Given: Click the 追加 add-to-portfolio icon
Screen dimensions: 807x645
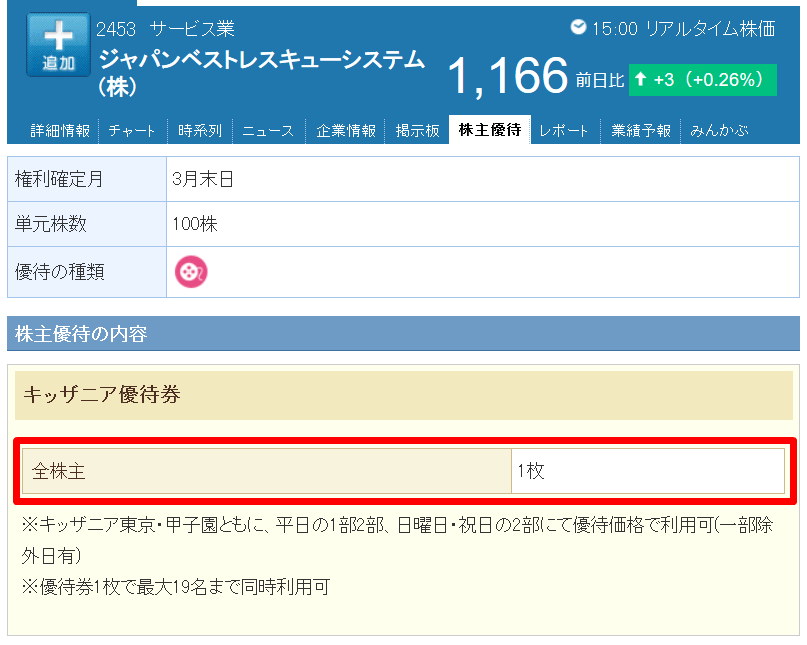Looking at the screenshot, I should tap(57, 44).
